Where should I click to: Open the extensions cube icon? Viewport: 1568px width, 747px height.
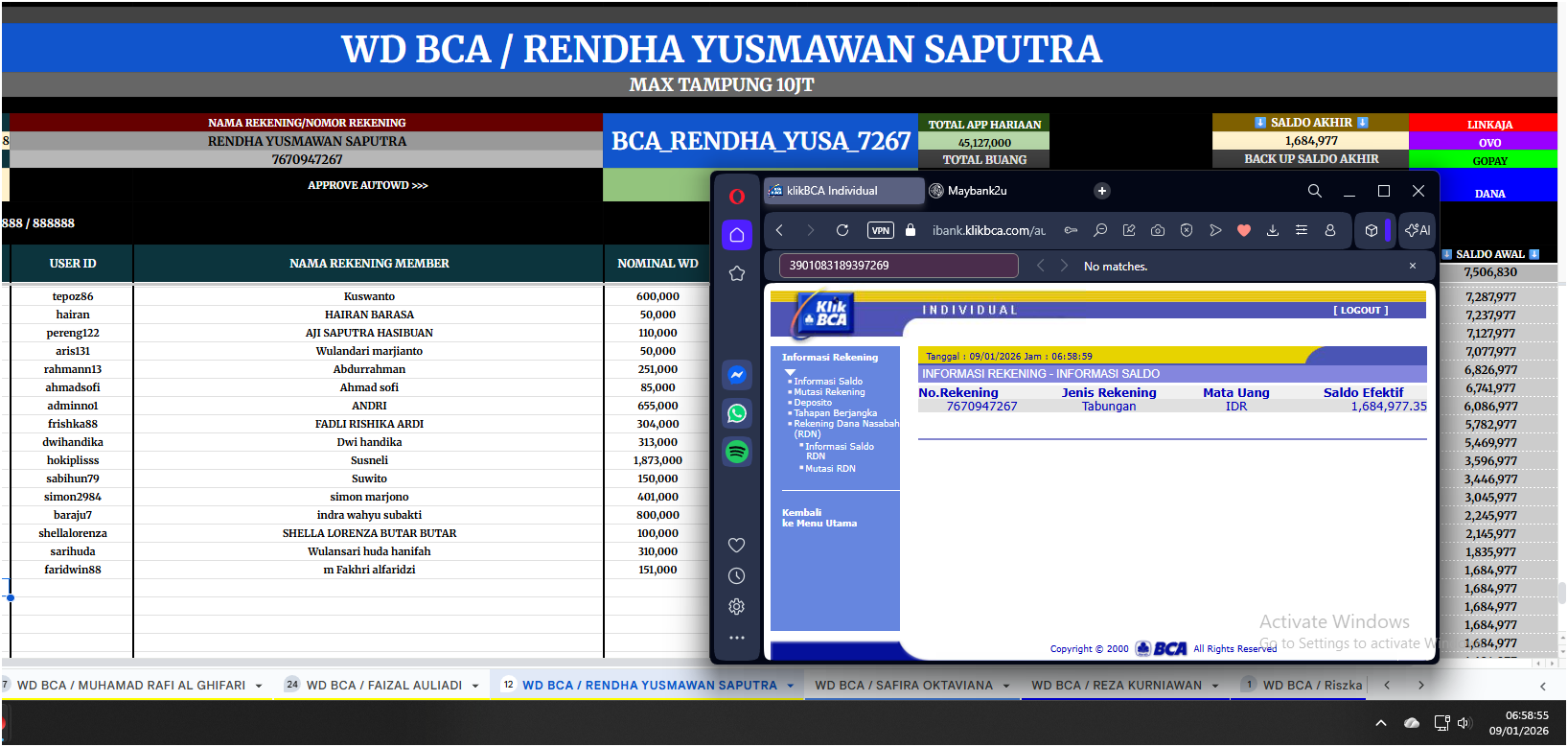click(x=1372, y=230)
